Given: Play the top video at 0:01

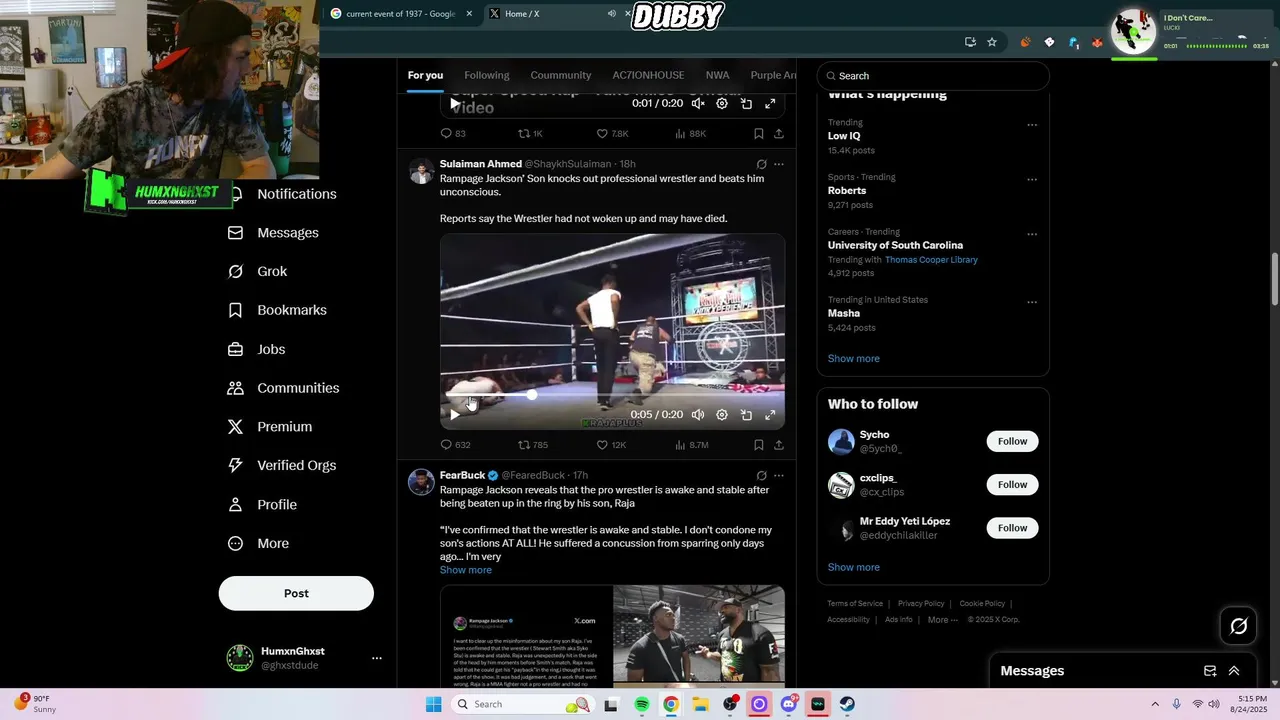Looking at the screenshot, I should (455, 104).
